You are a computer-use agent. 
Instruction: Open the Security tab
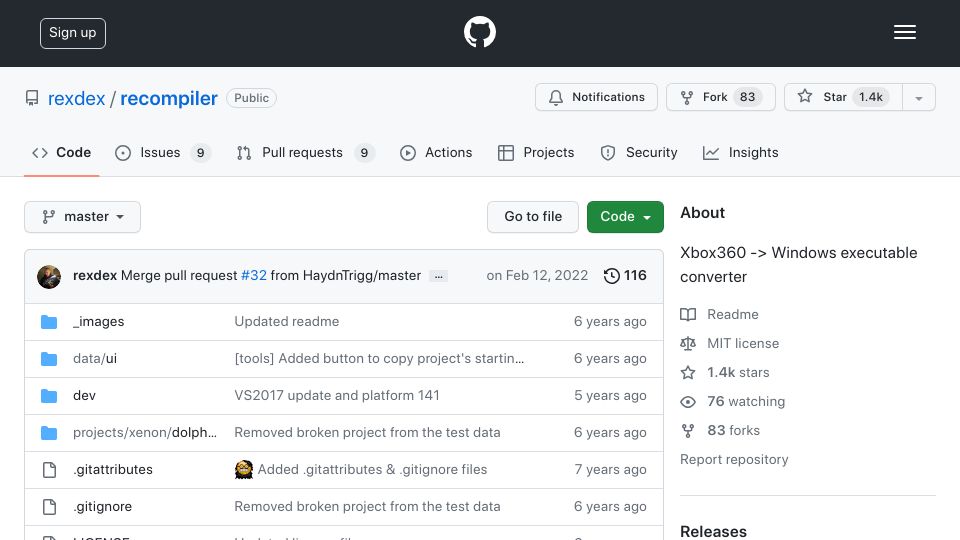click(x=639, y=152)
